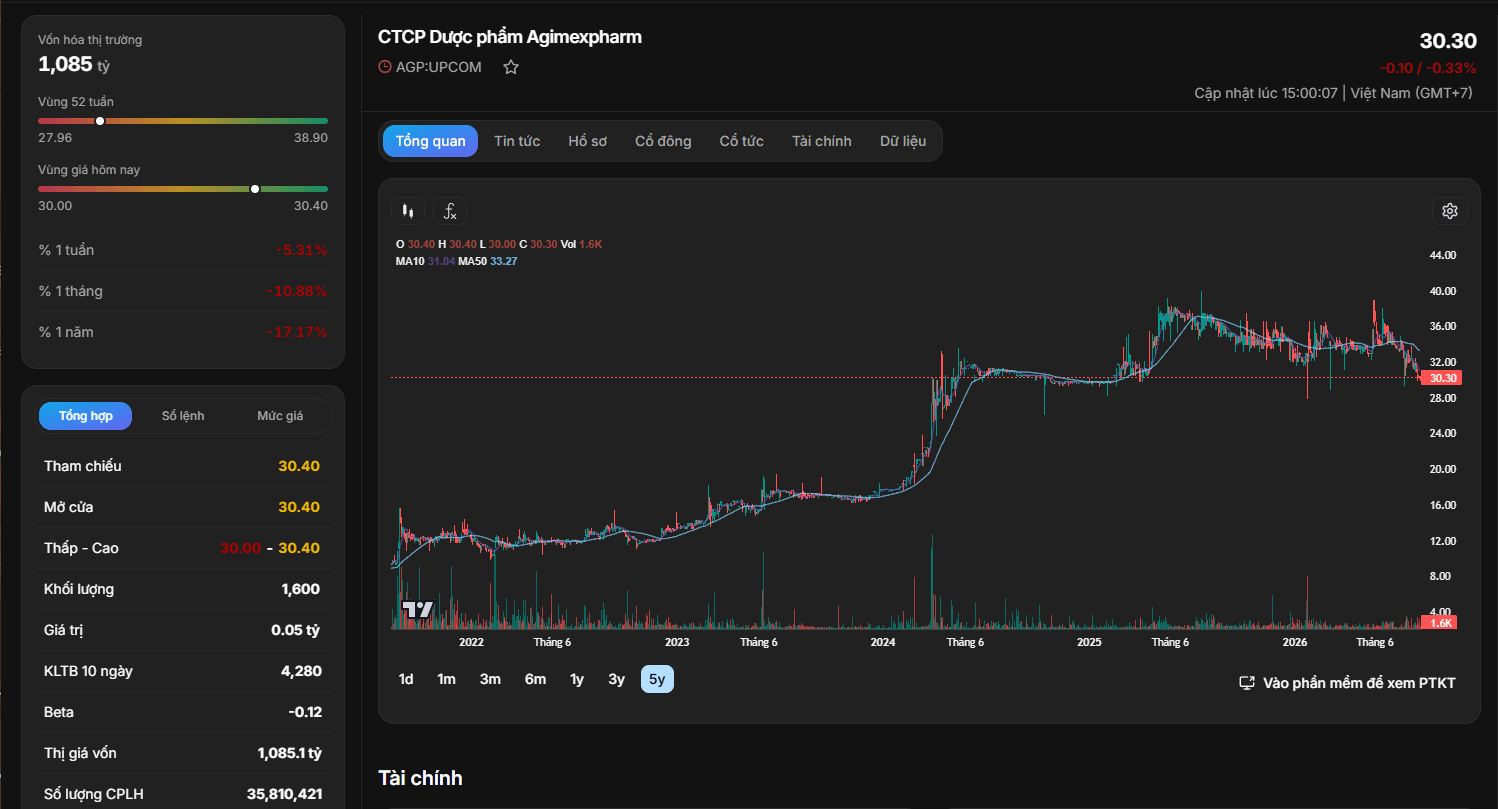Click the 44.00 label on the price axis
Viewport: 1498px width, 809px height.
coord(1442,255)
